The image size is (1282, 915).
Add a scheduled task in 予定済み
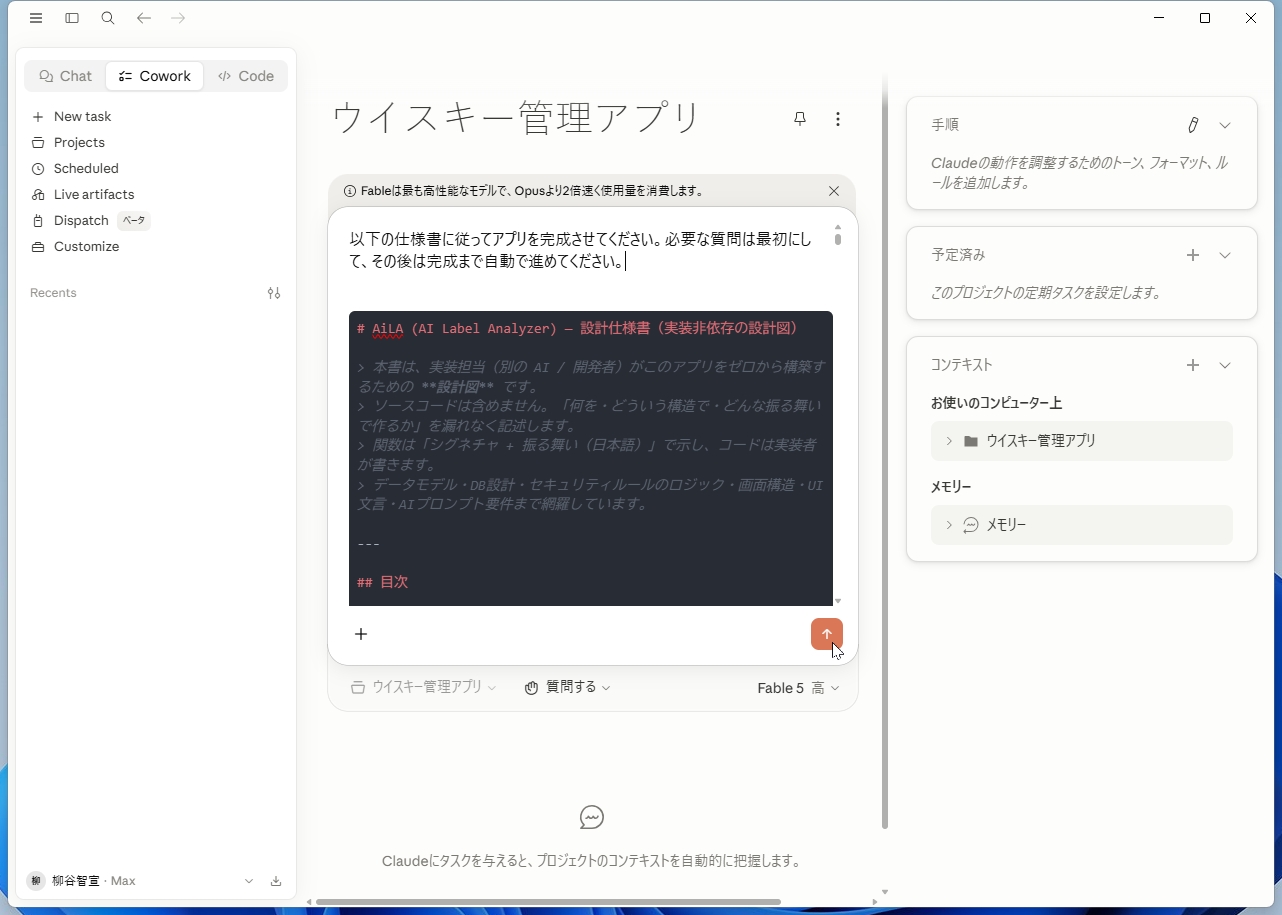1193,255
